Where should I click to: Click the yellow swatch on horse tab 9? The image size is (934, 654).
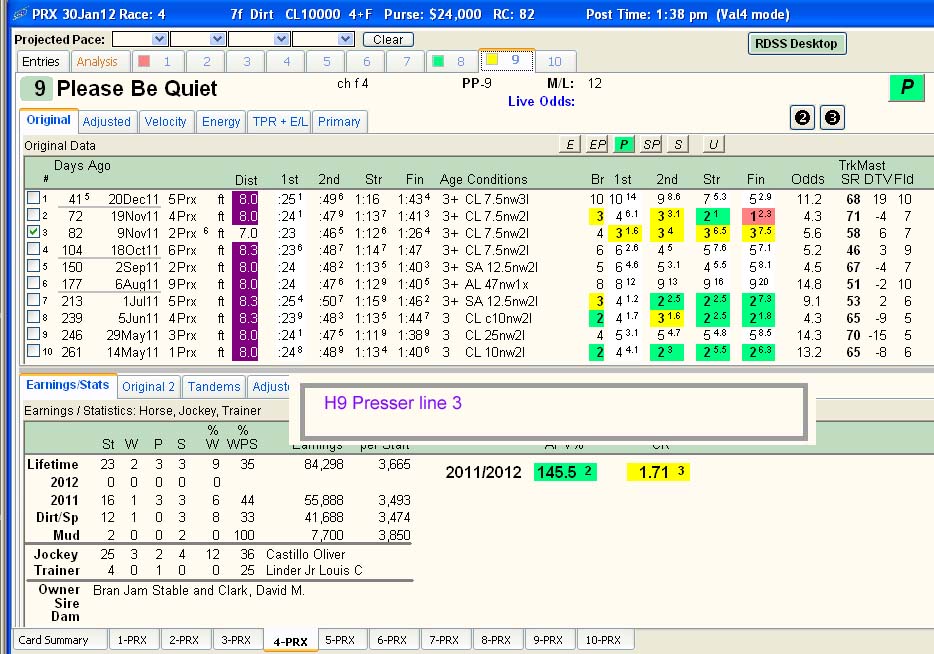492,60
